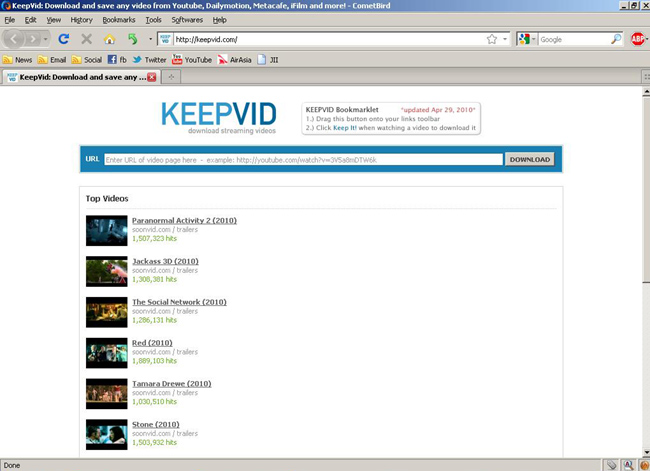Open a new tab with the plus button
This screenshot has width=650, height=471.
click(x=171, y=77)
